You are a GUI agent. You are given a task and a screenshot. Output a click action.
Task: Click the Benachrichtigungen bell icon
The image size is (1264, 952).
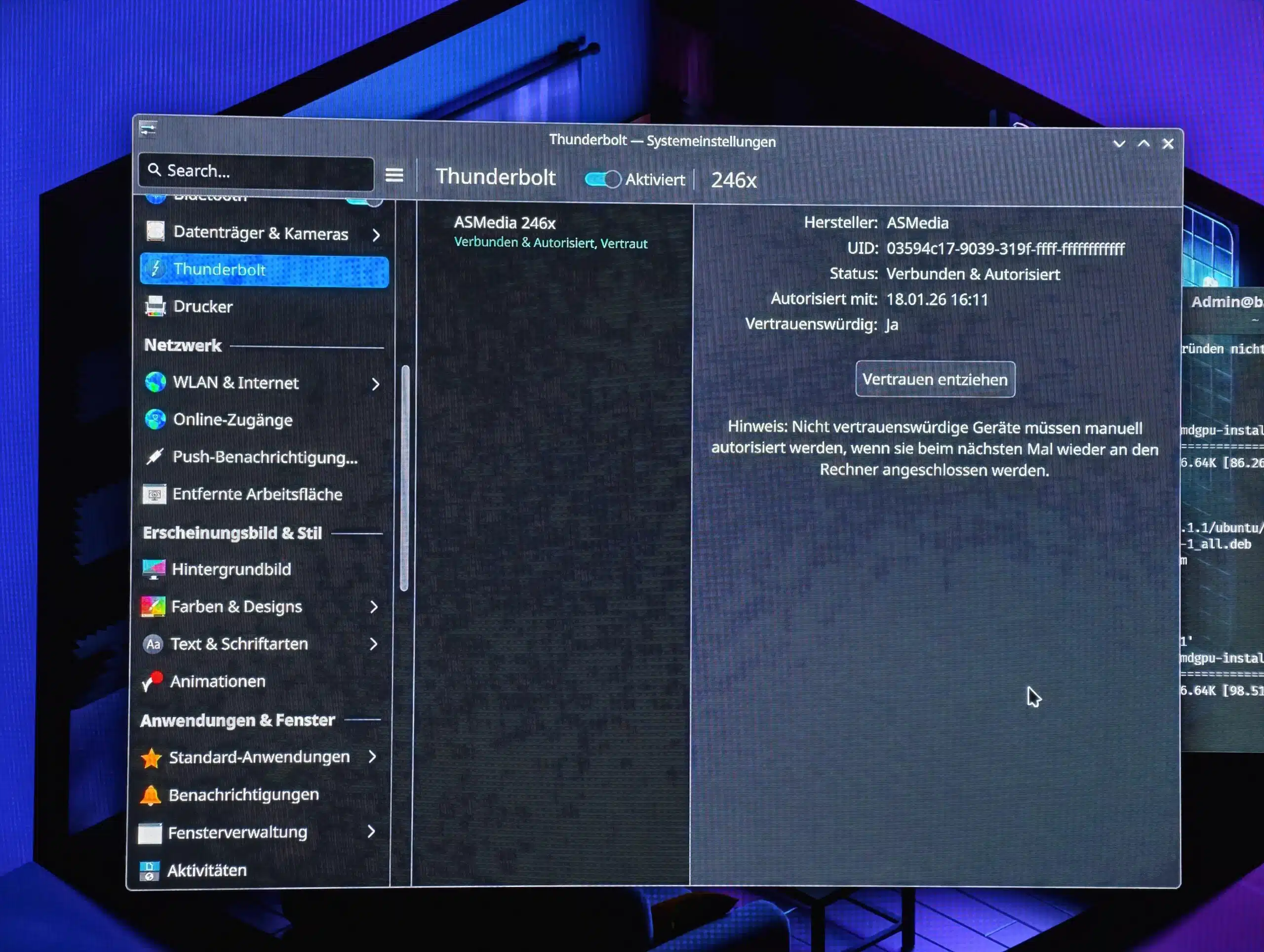pos(150,795)
